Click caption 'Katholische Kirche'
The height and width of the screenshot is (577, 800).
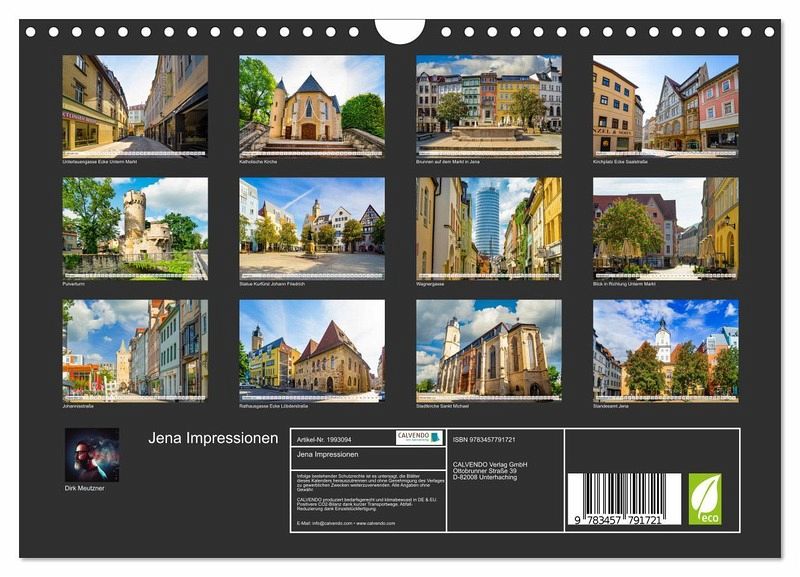click(x=258, y=162)
